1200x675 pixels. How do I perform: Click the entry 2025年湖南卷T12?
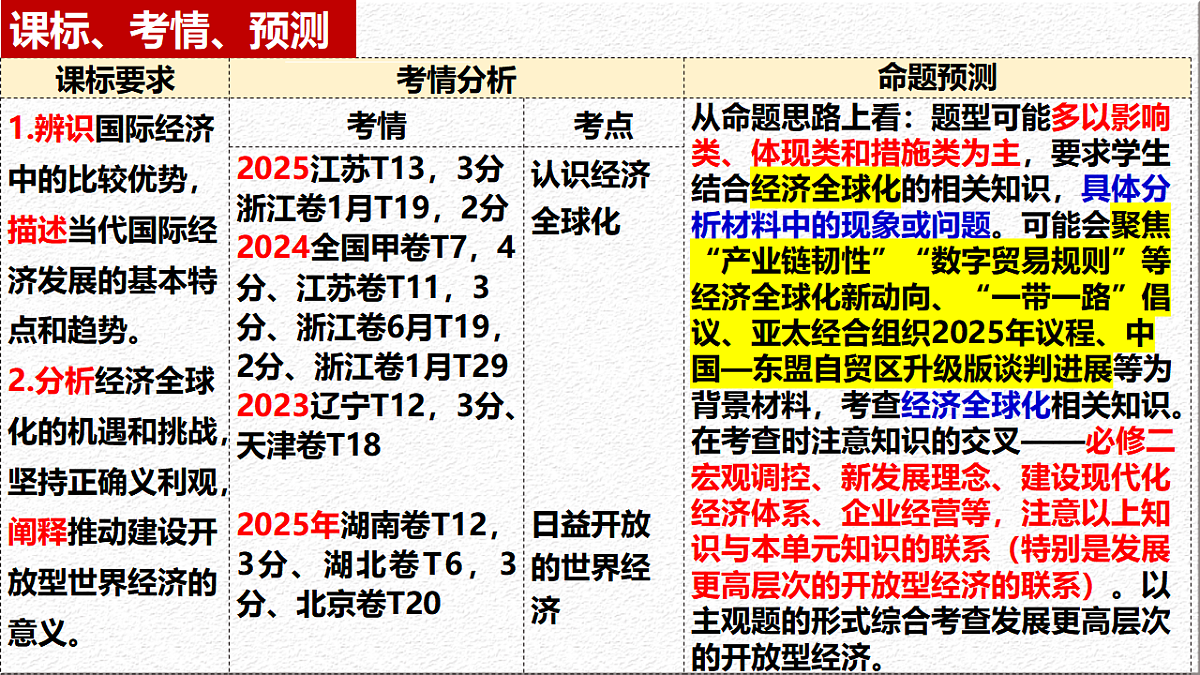tap(361, 524)
